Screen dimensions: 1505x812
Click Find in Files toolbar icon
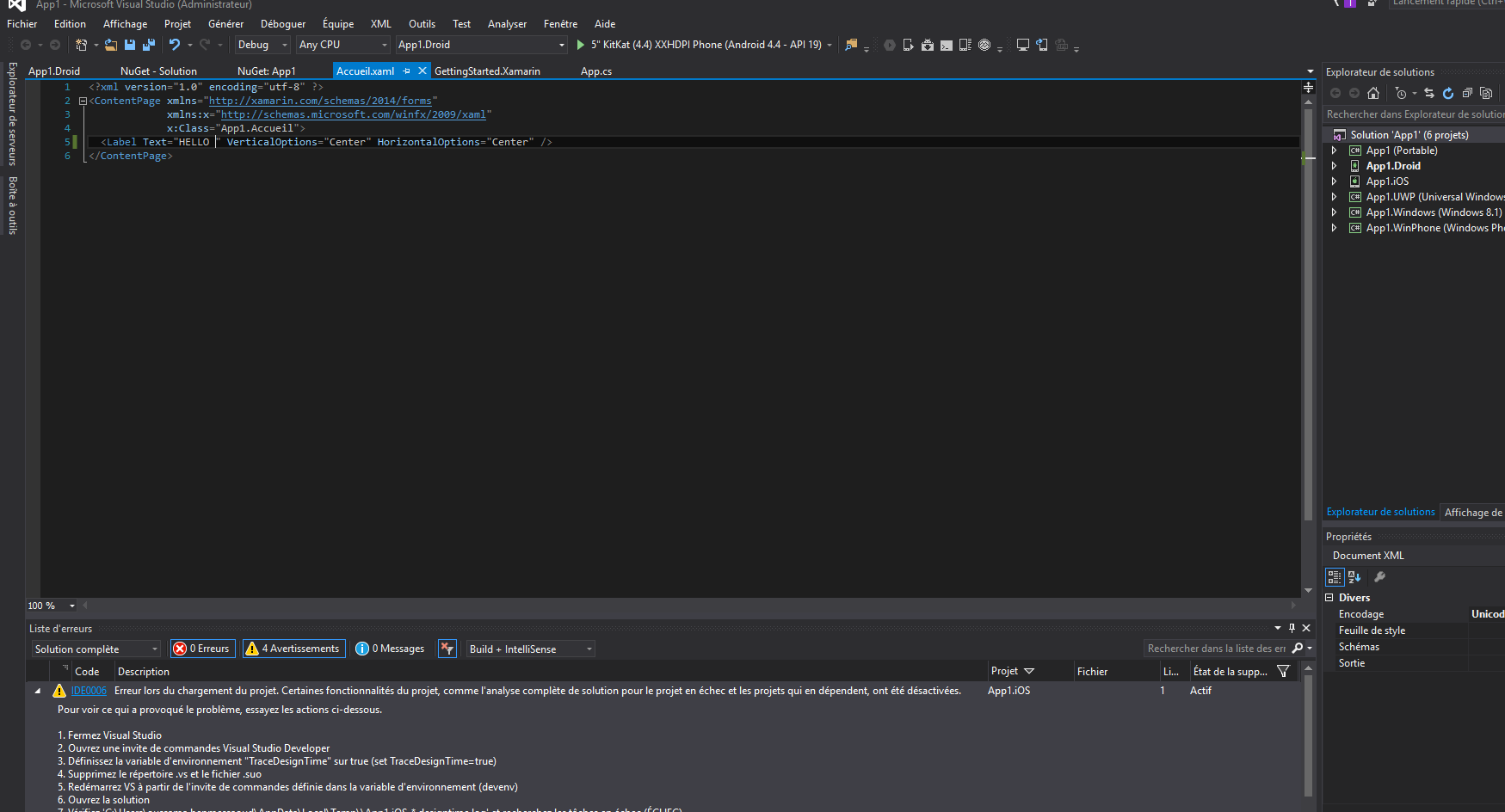tap(851, 45)
